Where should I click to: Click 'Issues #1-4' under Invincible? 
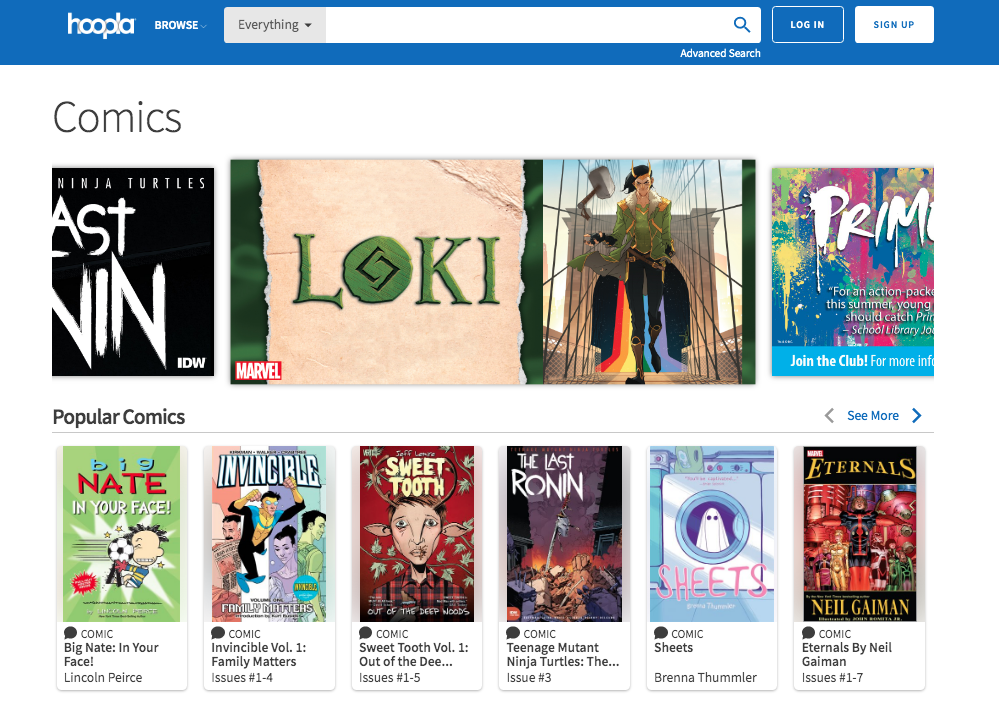pos(242,678)
